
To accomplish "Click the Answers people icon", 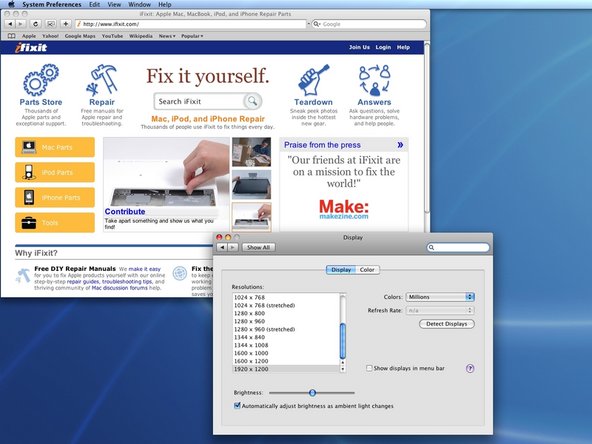I will click(374, 80).
